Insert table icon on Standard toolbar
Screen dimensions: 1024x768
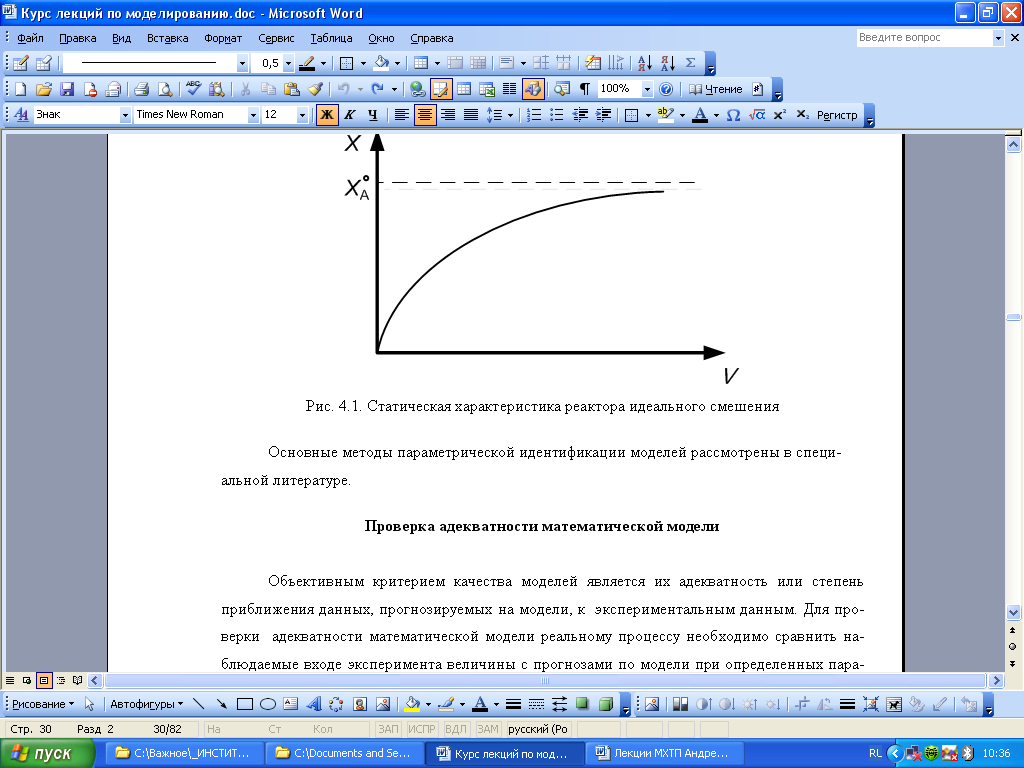464,89
